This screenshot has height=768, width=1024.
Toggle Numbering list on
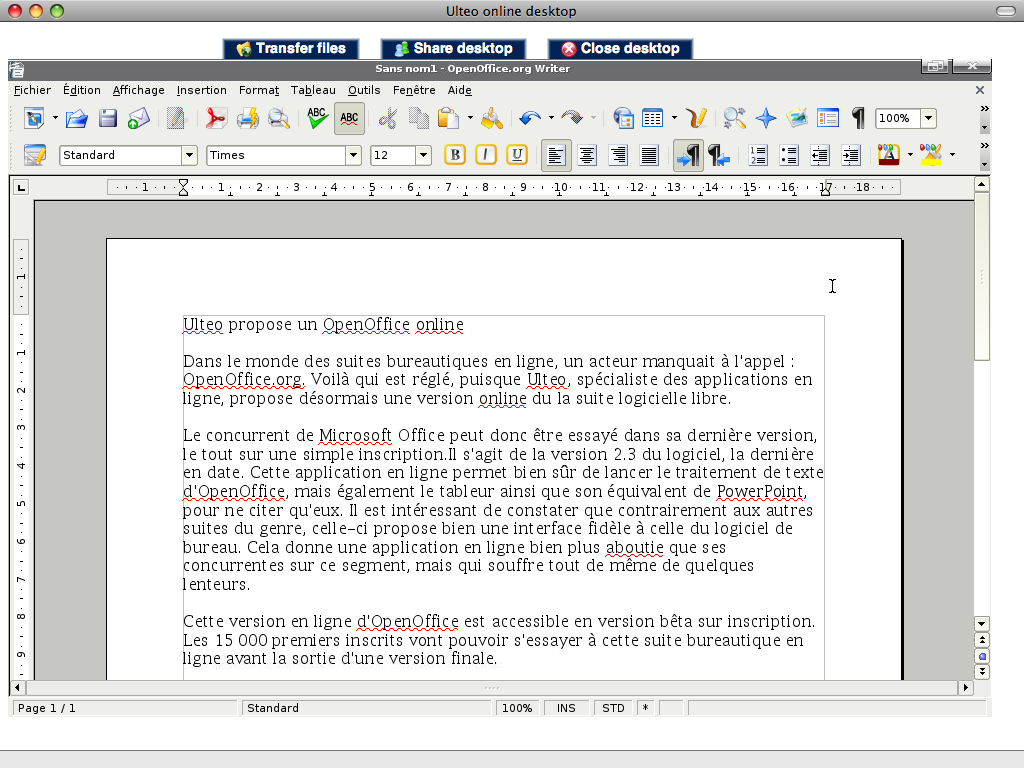(x=758, y=155)
